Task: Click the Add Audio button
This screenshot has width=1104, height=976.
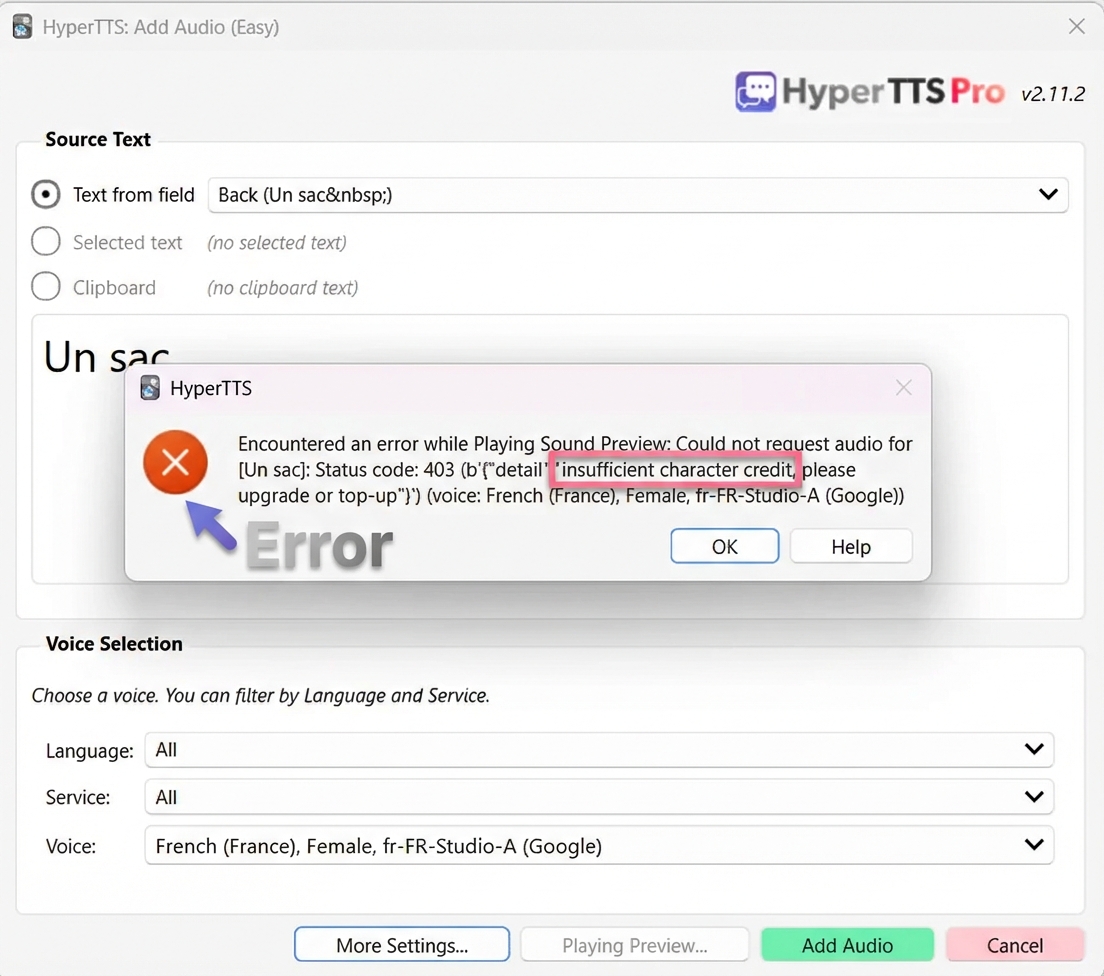Action: point(847,944)
